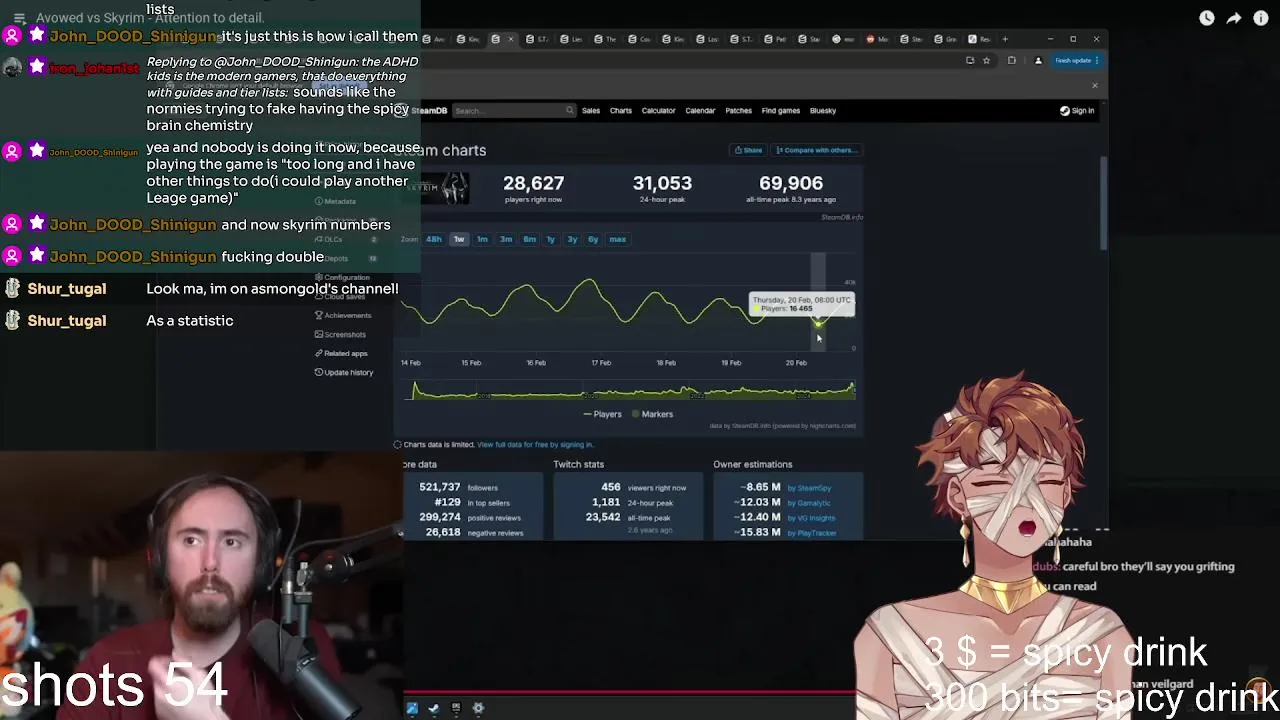Open the Steam taskbar icon
1280x720 pixels.
(433, 708)
